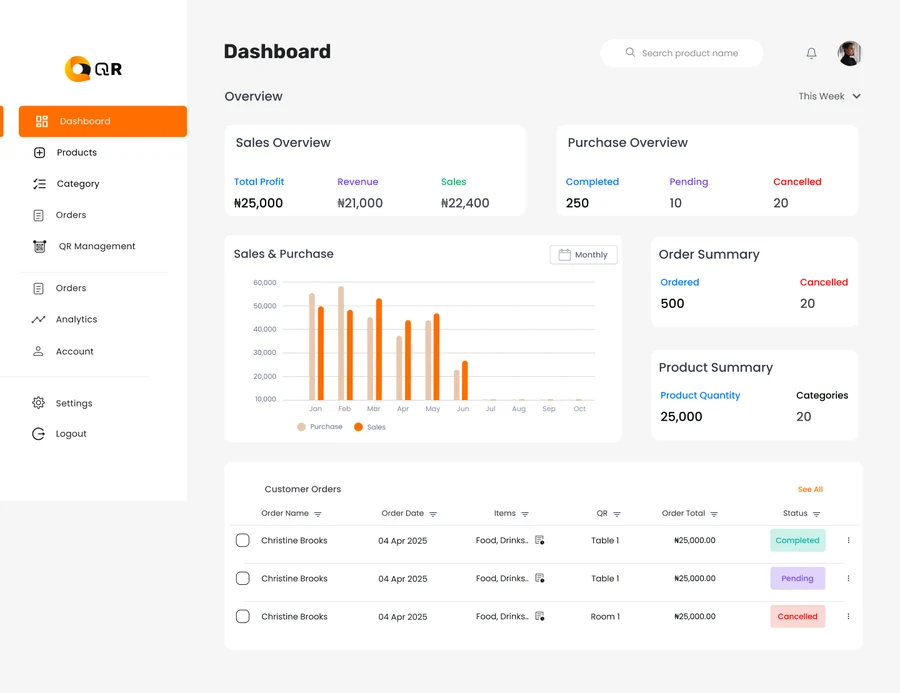This screenshot has width=900, height=693.
Task: Expand the This Week period dropdown
Action: [829, 96]
